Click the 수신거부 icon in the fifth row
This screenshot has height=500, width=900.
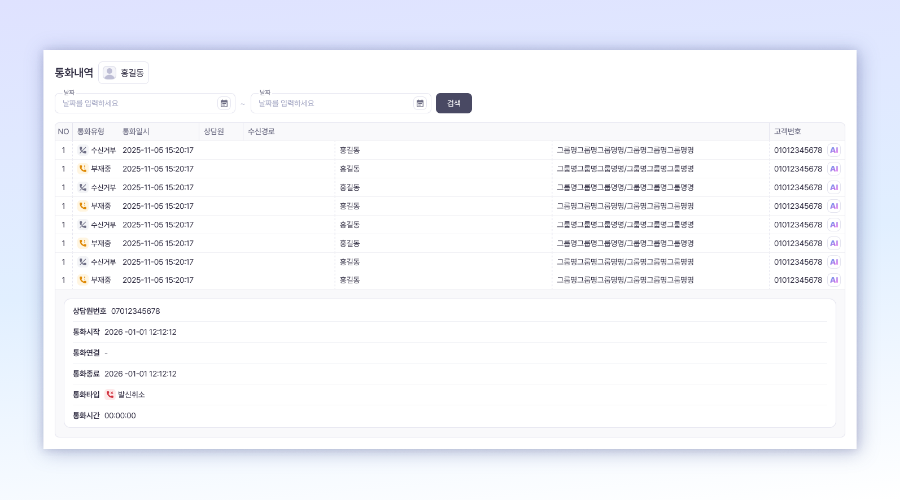(x=83, y=224)
